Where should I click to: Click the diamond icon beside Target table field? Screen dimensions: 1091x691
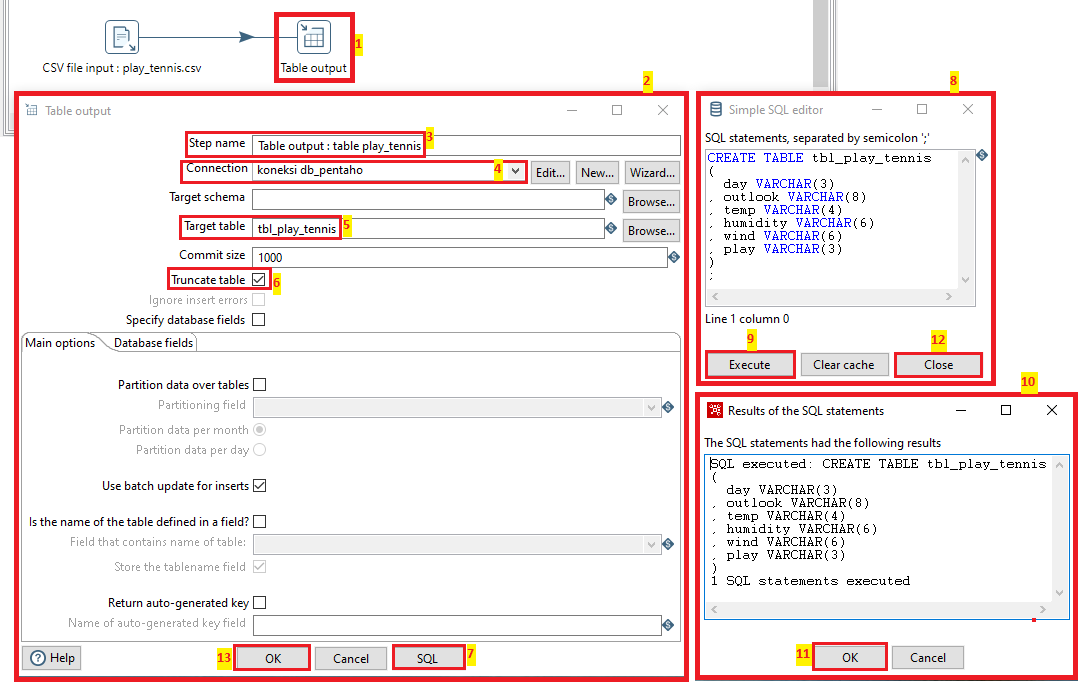click(610, 228)
